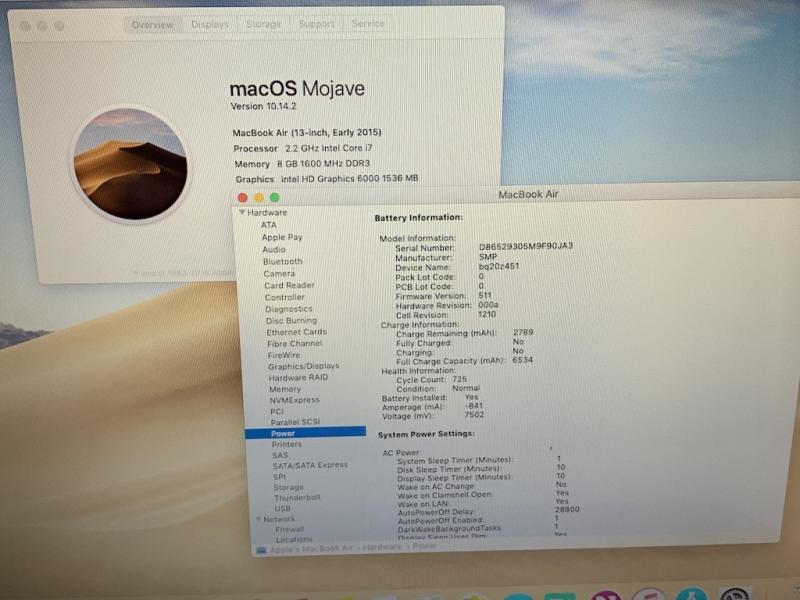Screen dimensions: 800x600
Task: Collapse the Network section disclosure triangle
Action: pos(258,519)
